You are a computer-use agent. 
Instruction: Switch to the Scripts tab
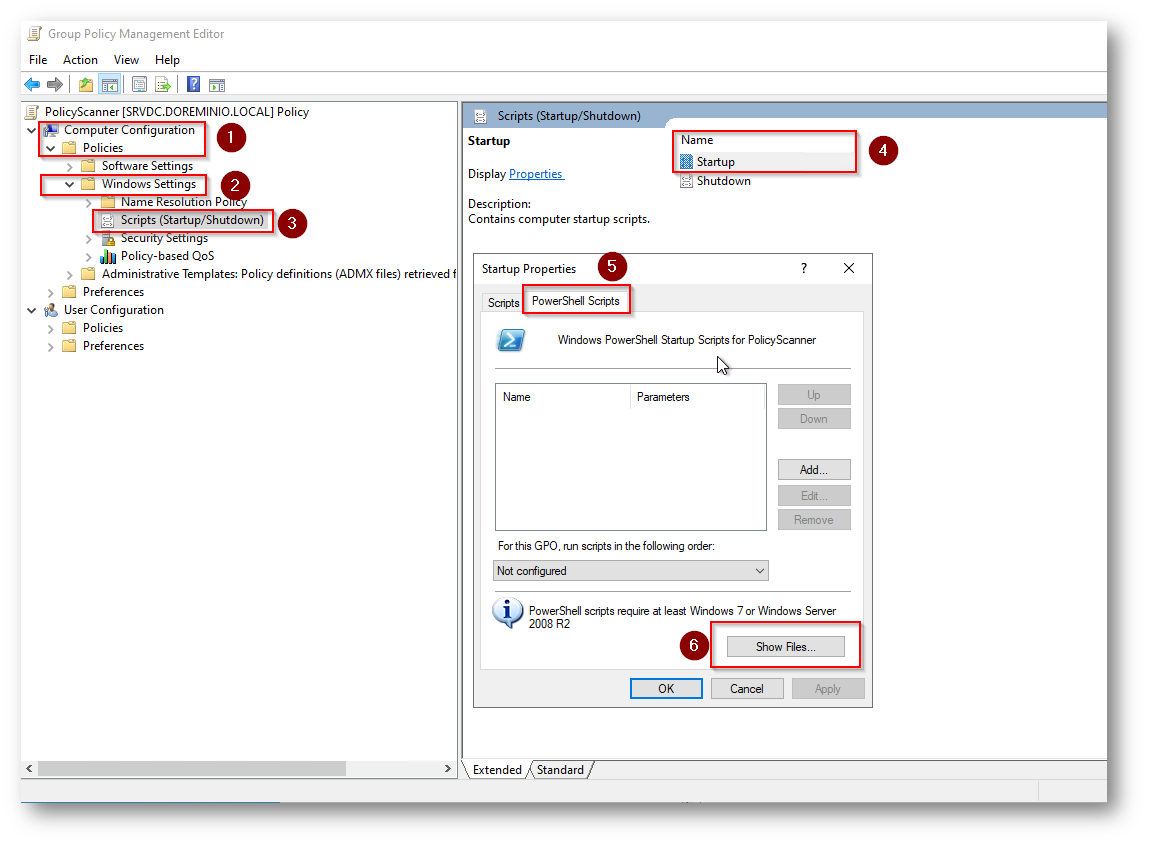(x=503, y=303)
